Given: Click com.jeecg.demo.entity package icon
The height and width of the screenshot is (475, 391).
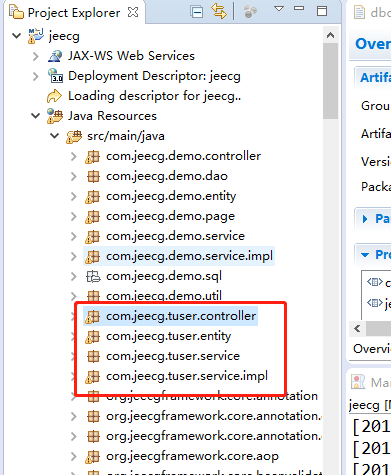Looking at the screenshot, I should [x=93, y=196].
